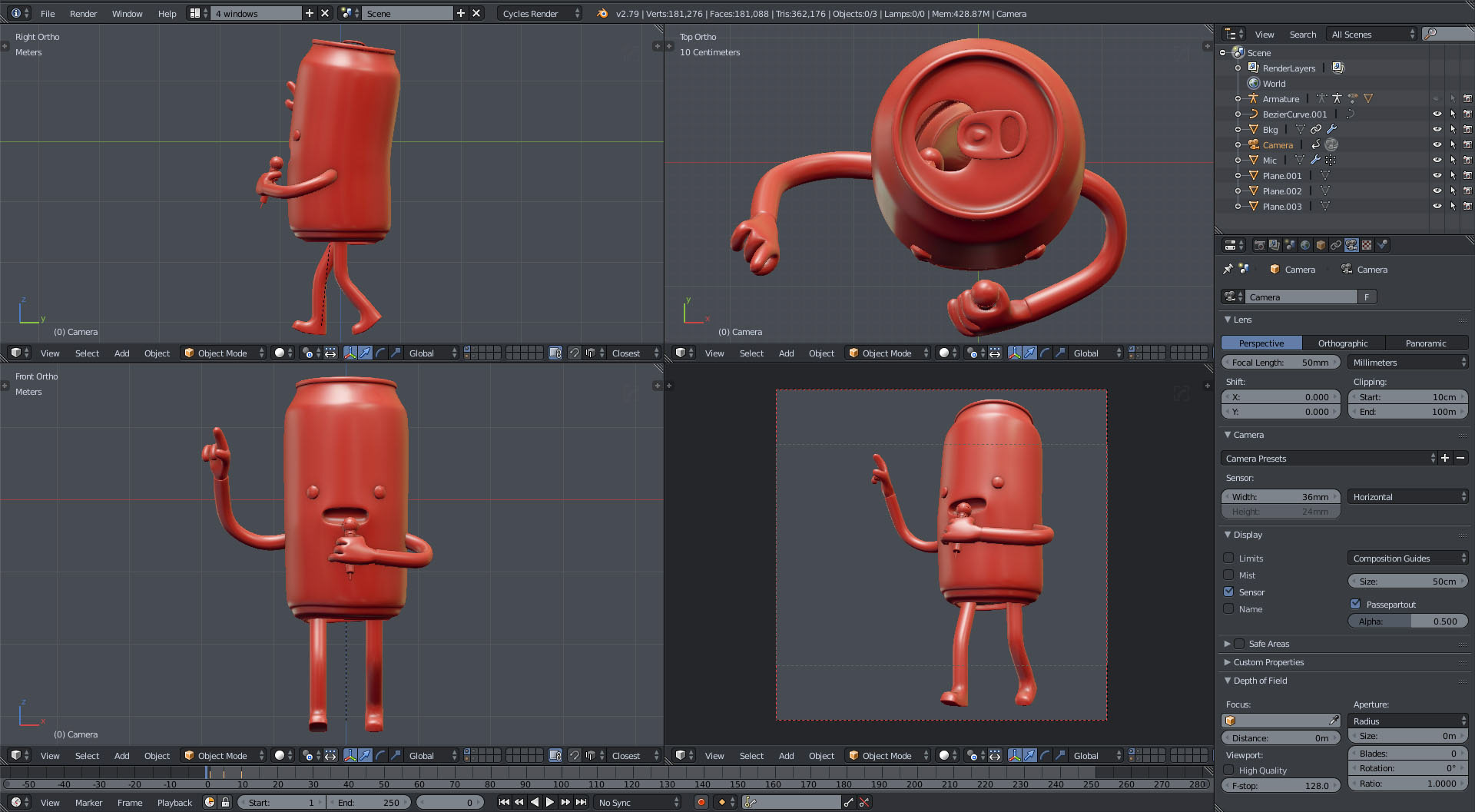Image resolution: width=1475 pixels, height=812 pixels.
Task: Expand the Safe Areas panel
Action: pos(1227,643)
